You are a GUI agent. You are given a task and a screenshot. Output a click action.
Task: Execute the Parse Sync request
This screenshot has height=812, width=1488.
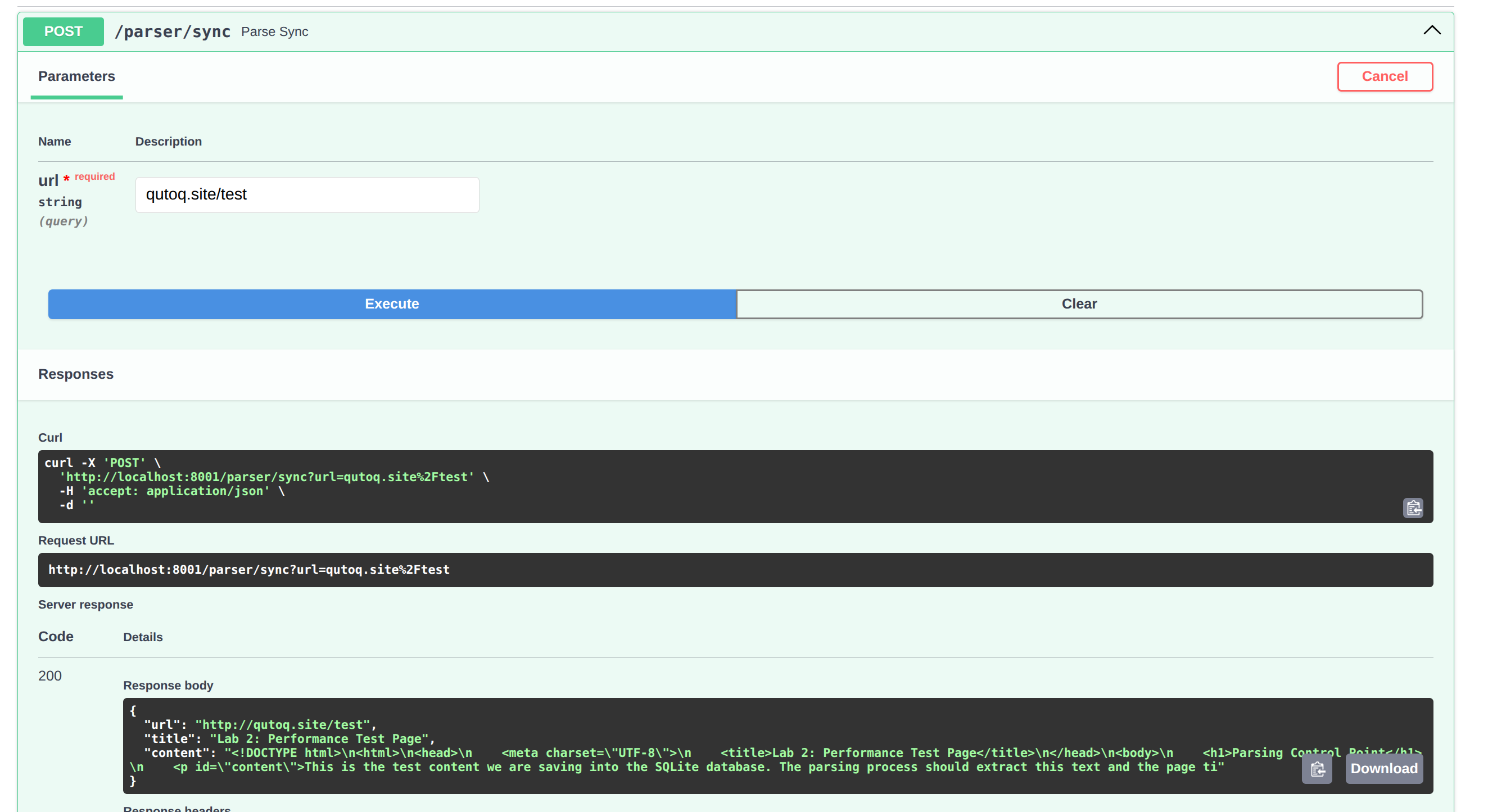[392, 304]
